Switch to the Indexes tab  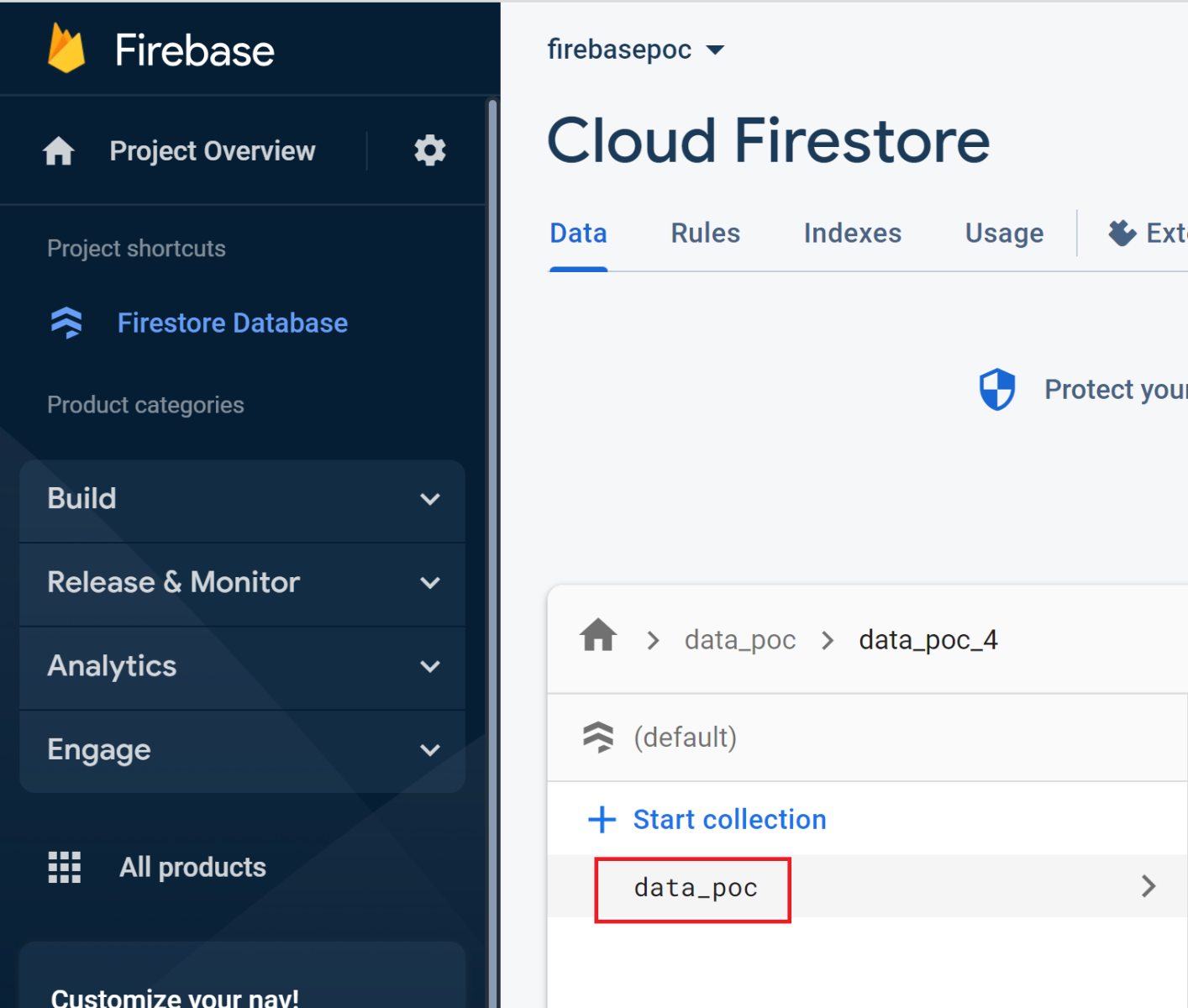[852, 234]
